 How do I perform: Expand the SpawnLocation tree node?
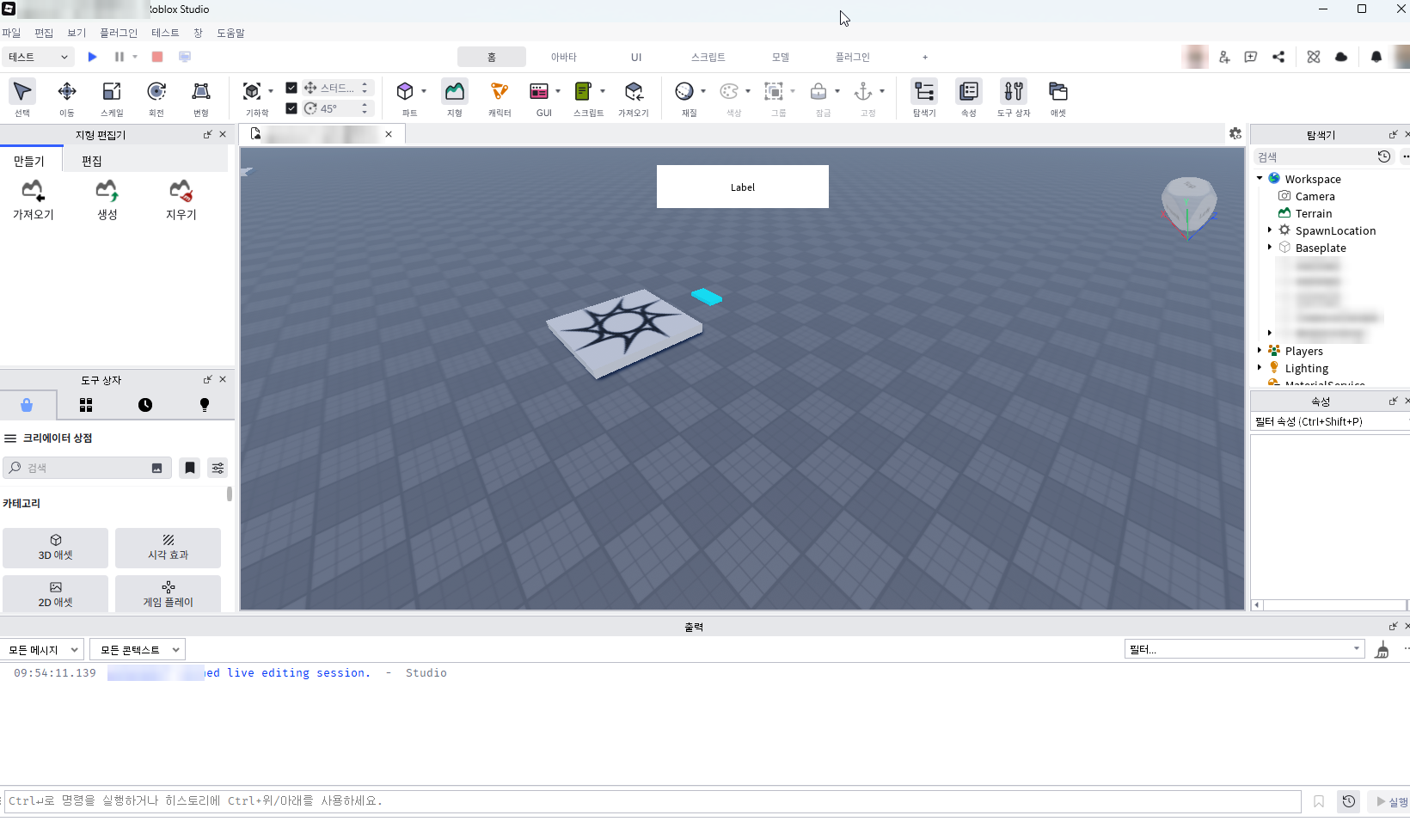click(x=1270, y=230)
